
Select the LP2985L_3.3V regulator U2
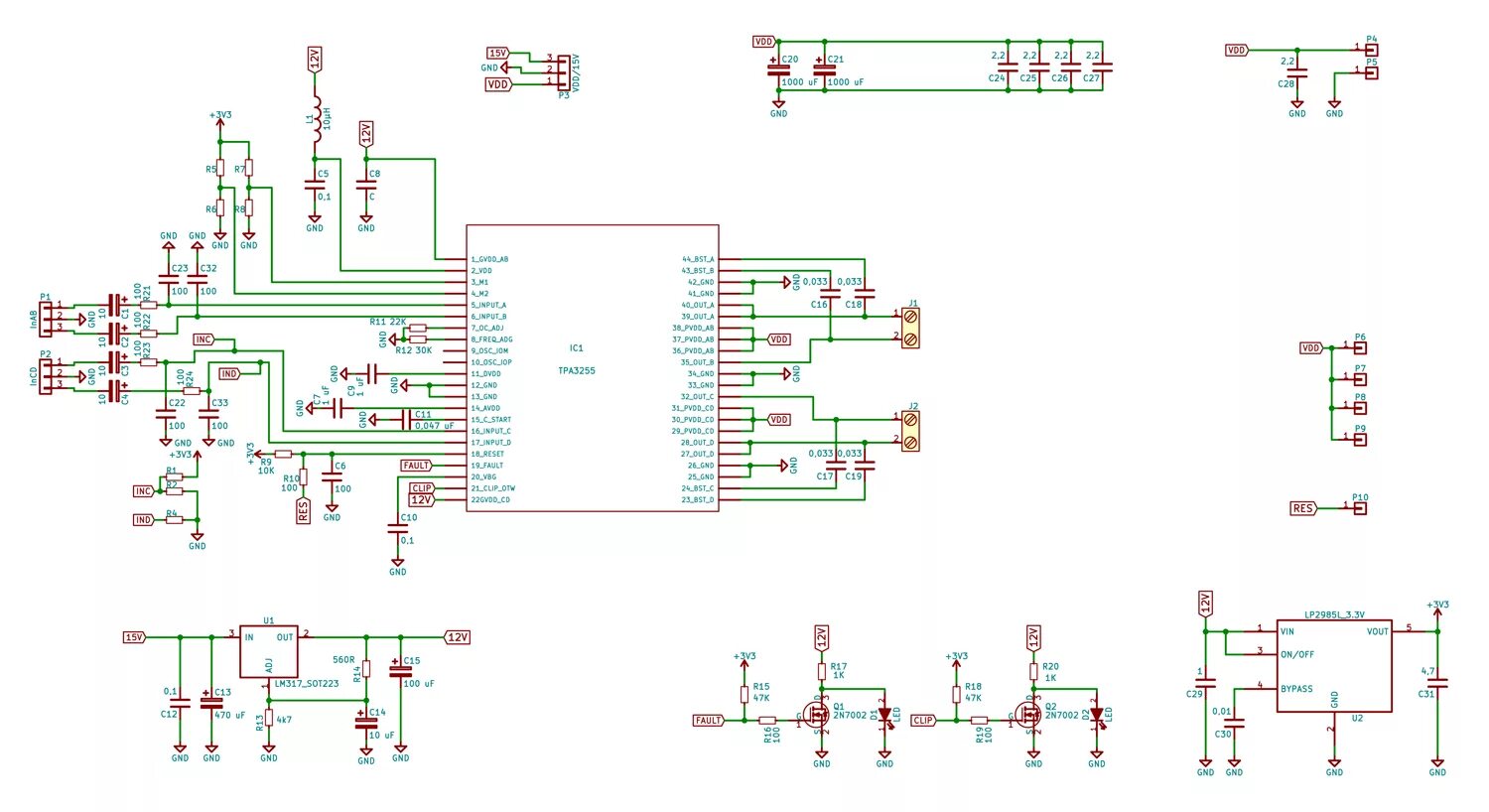[x=1334, y=666]
